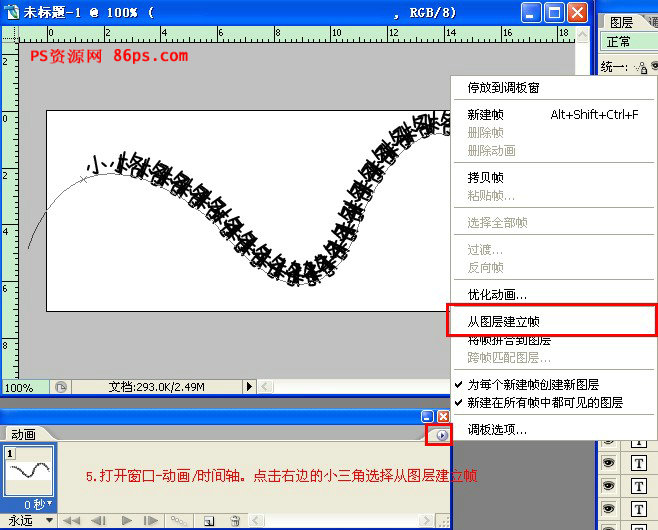Image resolution: width=658 pixels, height=530 pixels.
Task: Click the document window title icon
Action: 11,12
